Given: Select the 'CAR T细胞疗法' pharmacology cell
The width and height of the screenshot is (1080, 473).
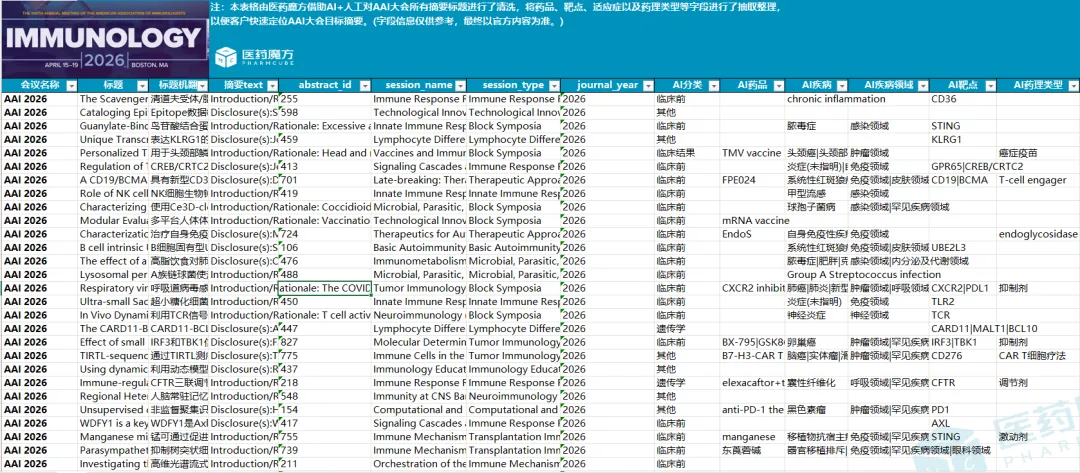Looking at the screenshot, I should 1038,355.
